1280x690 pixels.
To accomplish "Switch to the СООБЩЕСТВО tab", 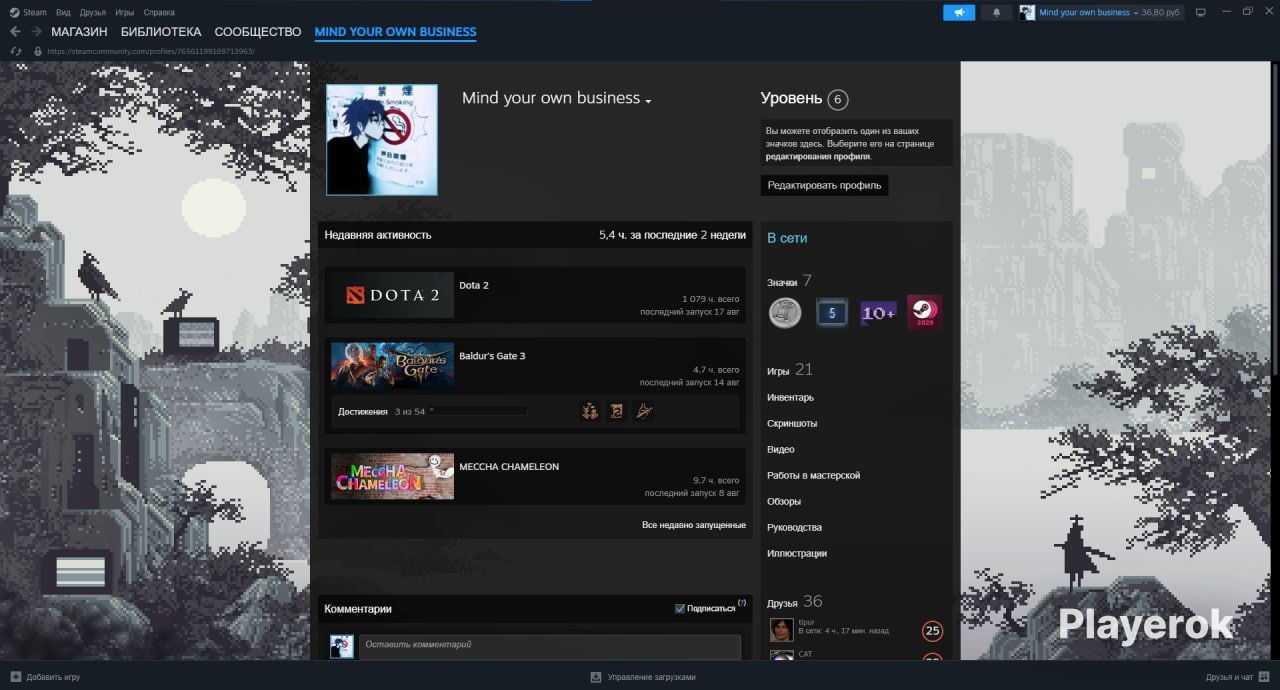I will pyautogui.click(x=258, y=32).
